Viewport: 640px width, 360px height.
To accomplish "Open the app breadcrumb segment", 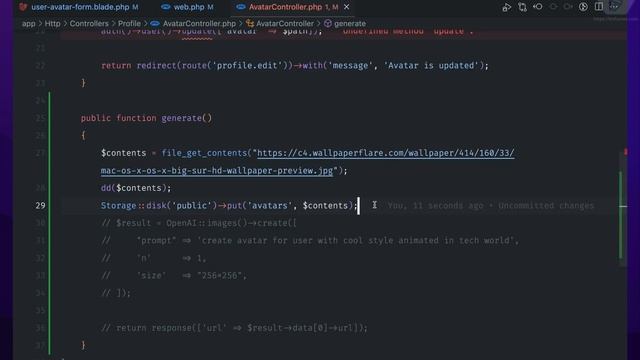I will [29, 24].
